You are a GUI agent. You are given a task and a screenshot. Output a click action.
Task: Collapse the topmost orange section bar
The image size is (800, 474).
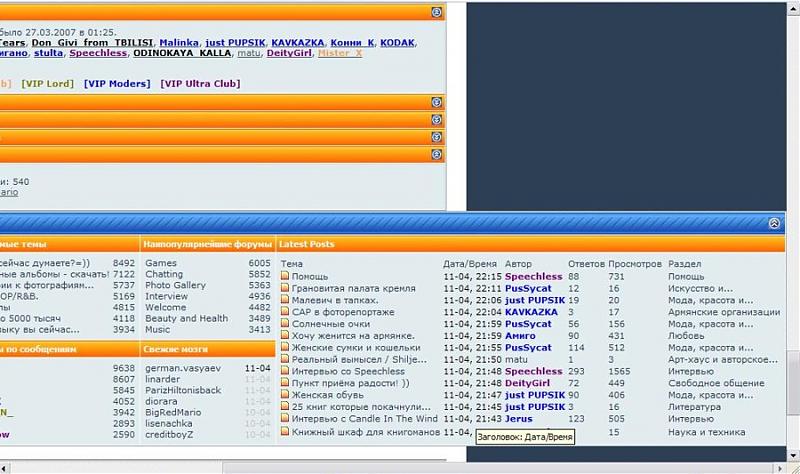(436, 13)
